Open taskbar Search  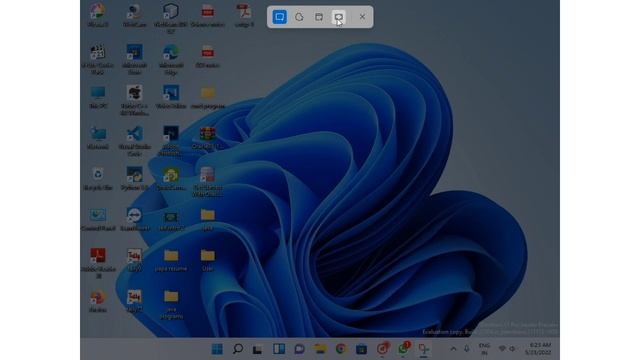pos(238,349)
